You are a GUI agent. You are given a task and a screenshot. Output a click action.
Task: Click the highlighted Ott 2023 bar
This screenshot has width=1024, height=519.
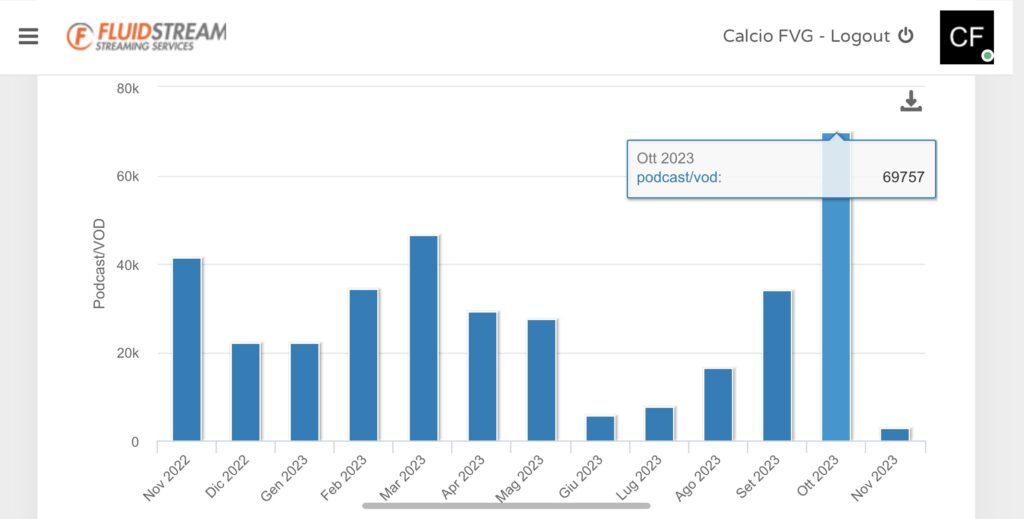(836, 320)
